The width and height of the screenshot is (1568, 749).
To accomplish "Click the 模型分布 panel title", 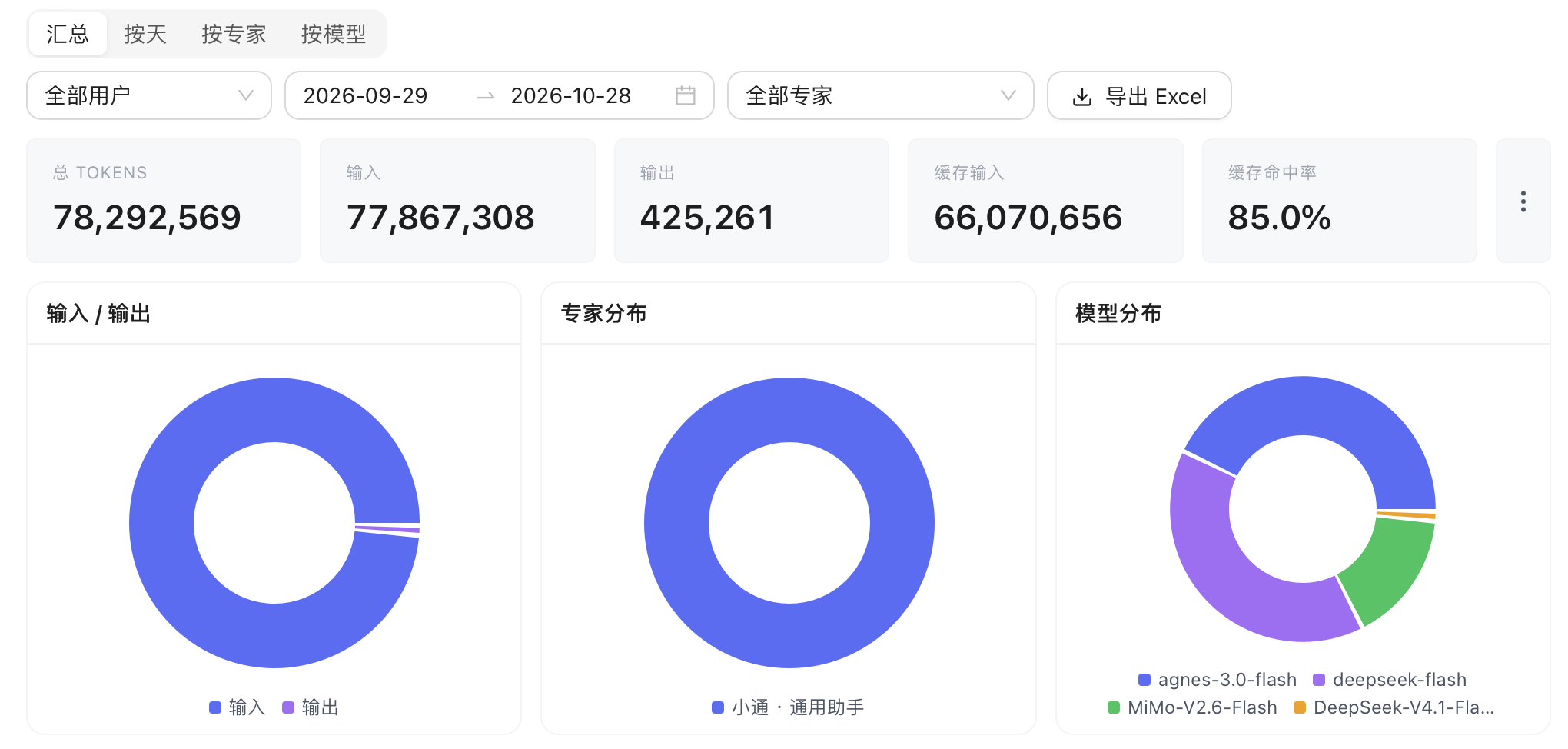I will click(x=1118, y=314).
